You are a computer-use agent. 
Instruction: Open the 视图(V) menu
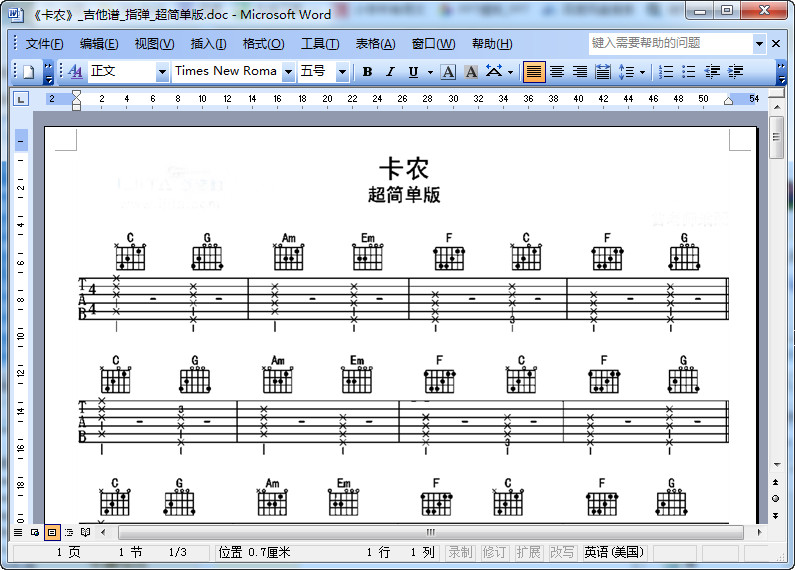(x=154, y=44)
